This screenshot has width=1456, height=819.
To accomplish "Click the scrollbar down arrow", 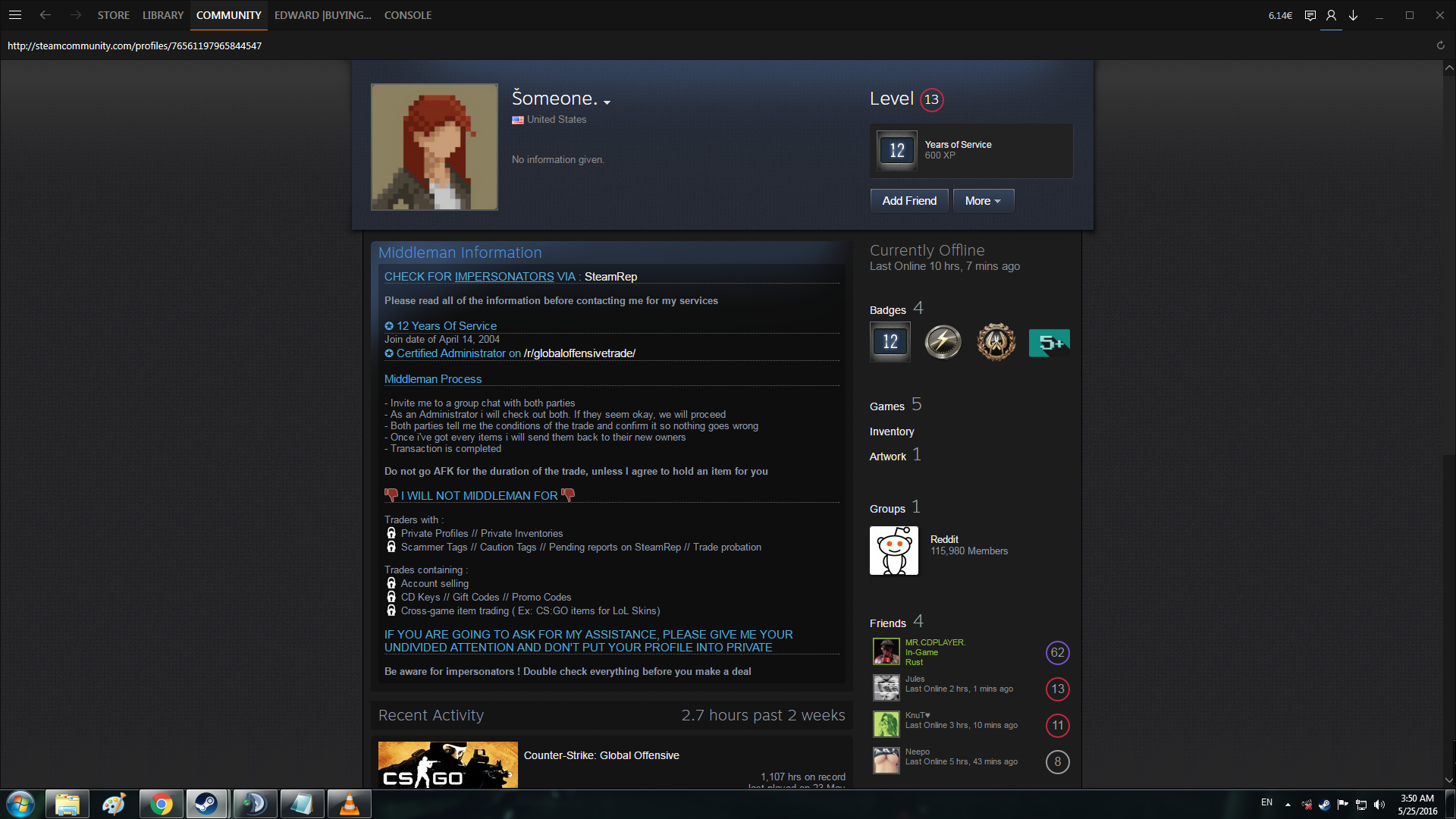I will coord(1448,780).
